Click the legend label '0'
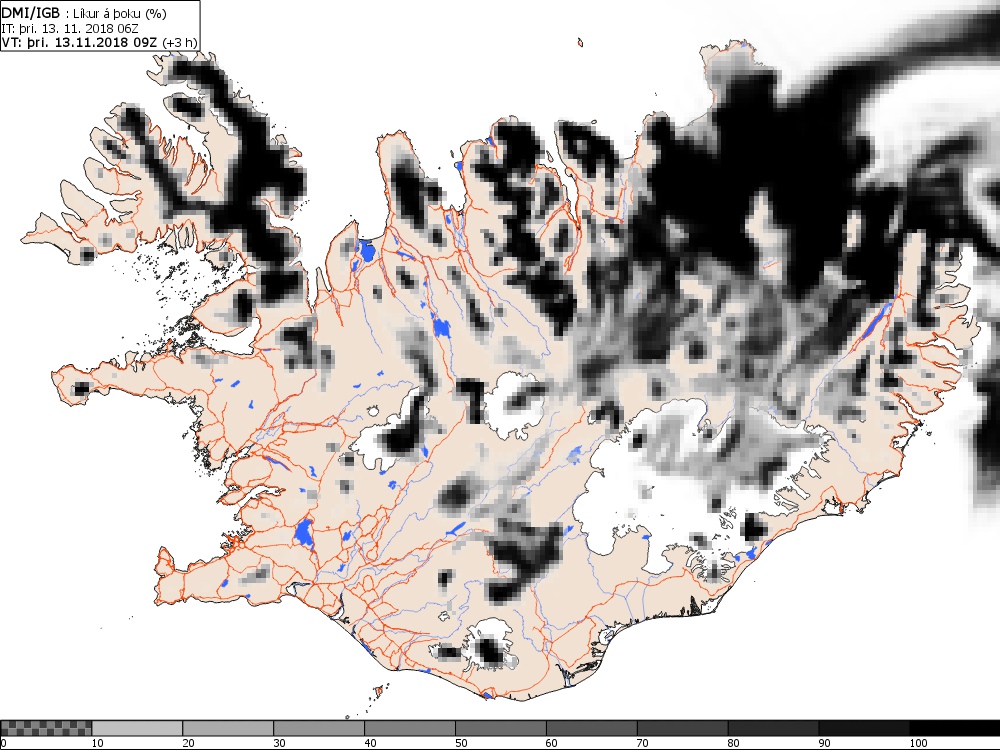Viewport: 1000px width, 750px height. coord(4,743)
